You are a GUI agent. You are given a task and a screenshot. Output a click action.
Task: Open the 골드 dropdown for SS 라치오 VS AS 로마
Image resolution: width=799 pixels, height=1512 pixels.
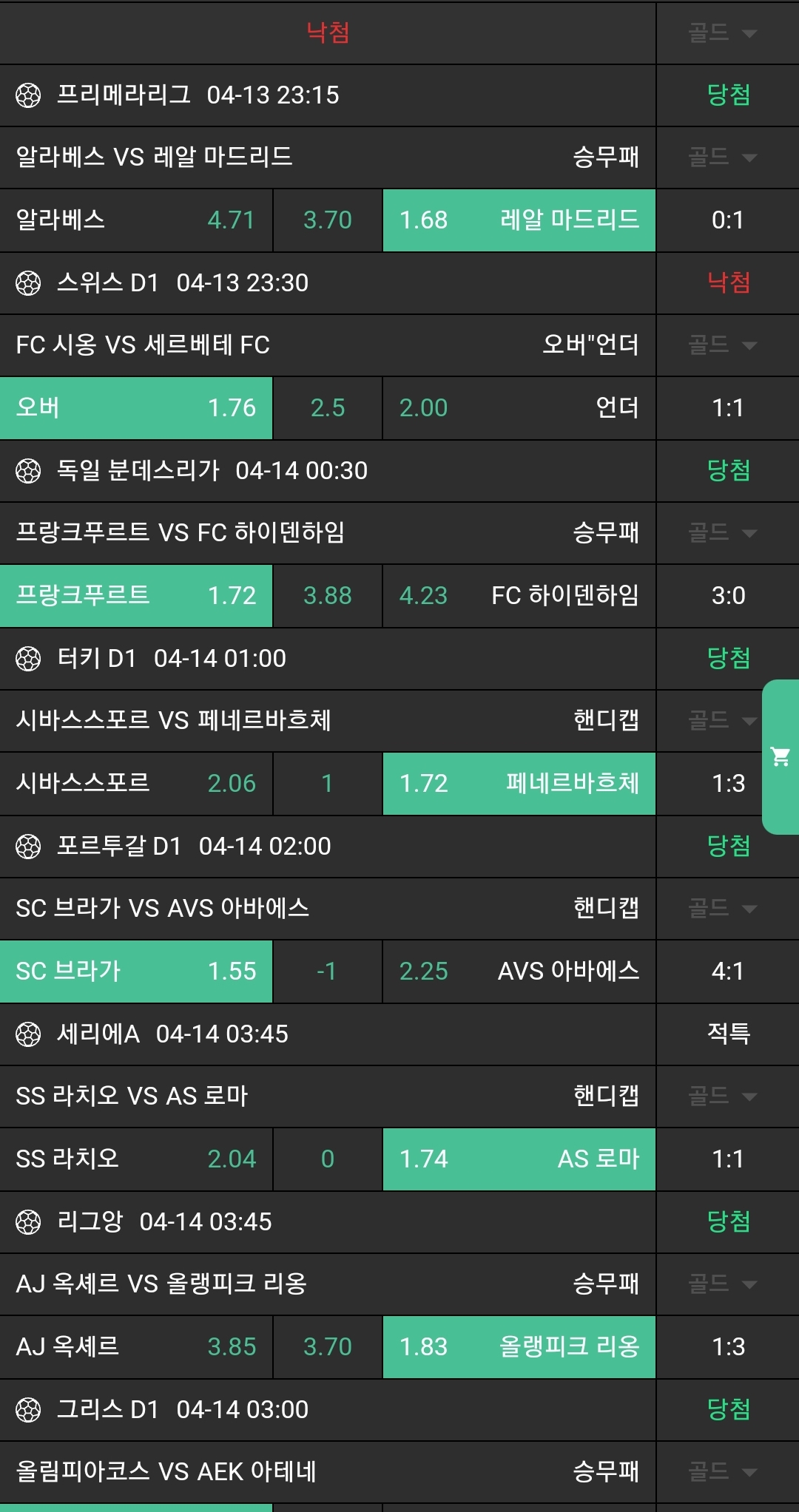tap(723, 1096)
